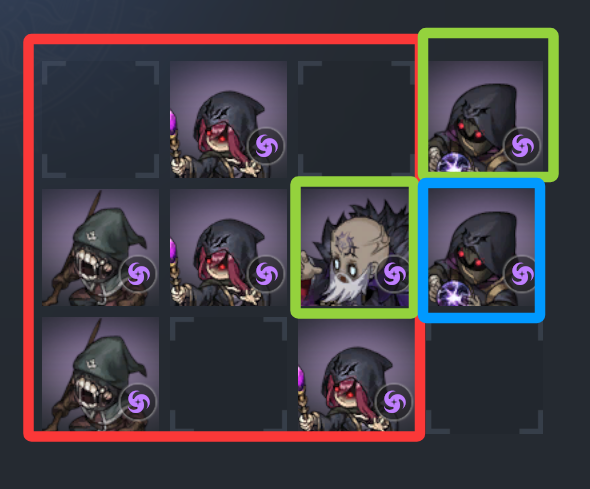Viewport: 590px width, 489px height.
Task: Pick the red-haired staff mage in top row
Action: 228,119
